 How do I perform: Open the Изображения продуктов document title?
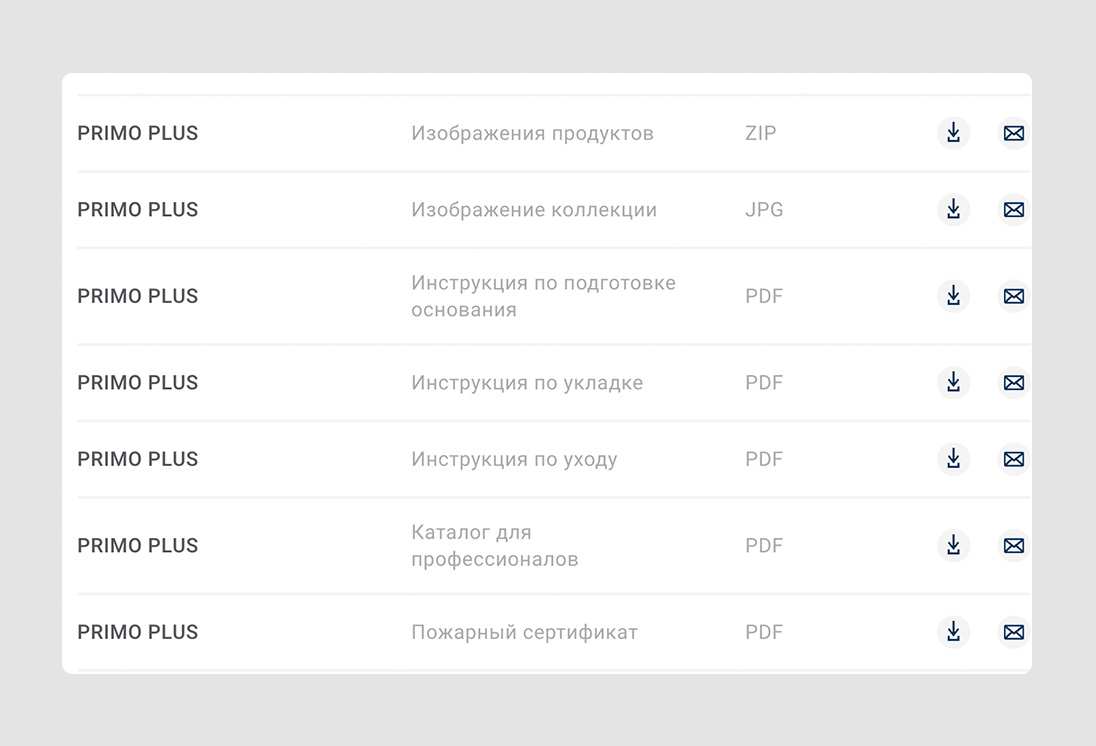pyautogui.click(x=532, y=134)
